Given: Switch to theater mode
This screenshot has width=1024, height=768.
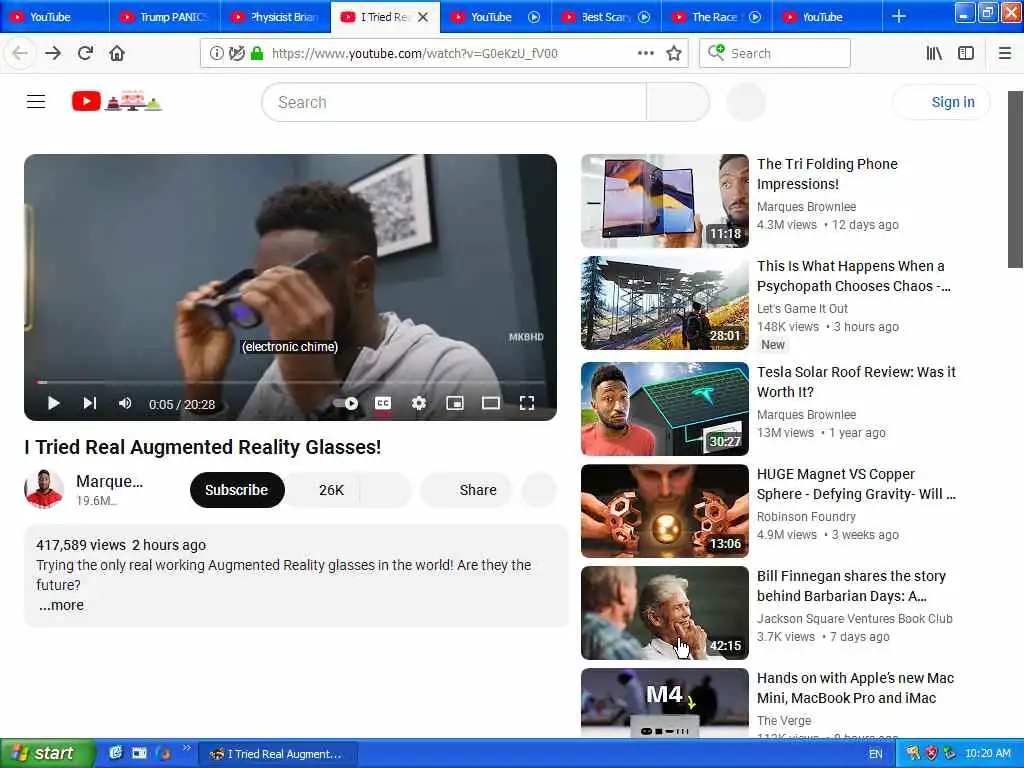Looking at the screenshot, I should tap(490, 404).
